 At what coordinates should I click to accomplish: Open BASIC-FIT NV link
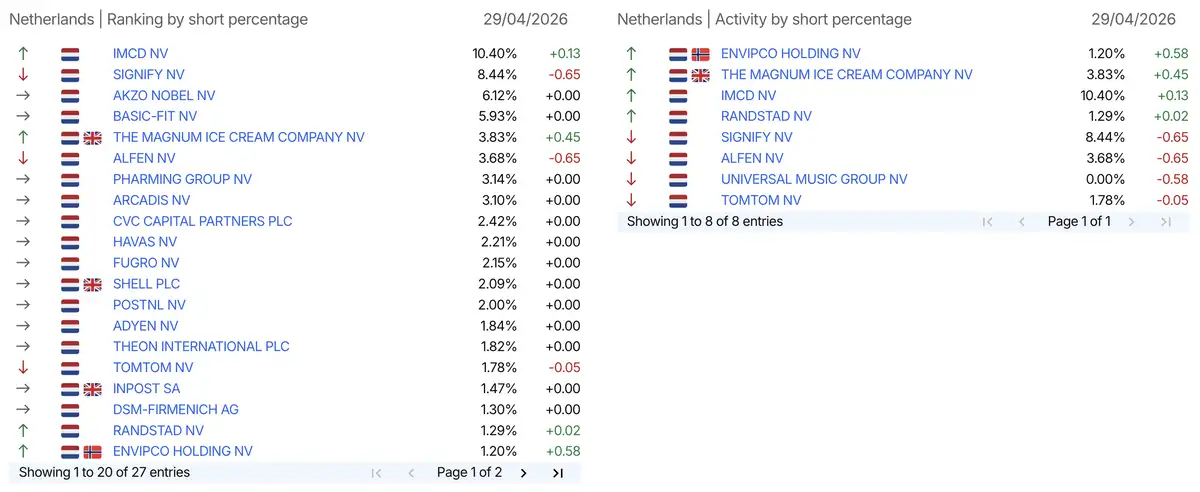(x=155, y=117)
